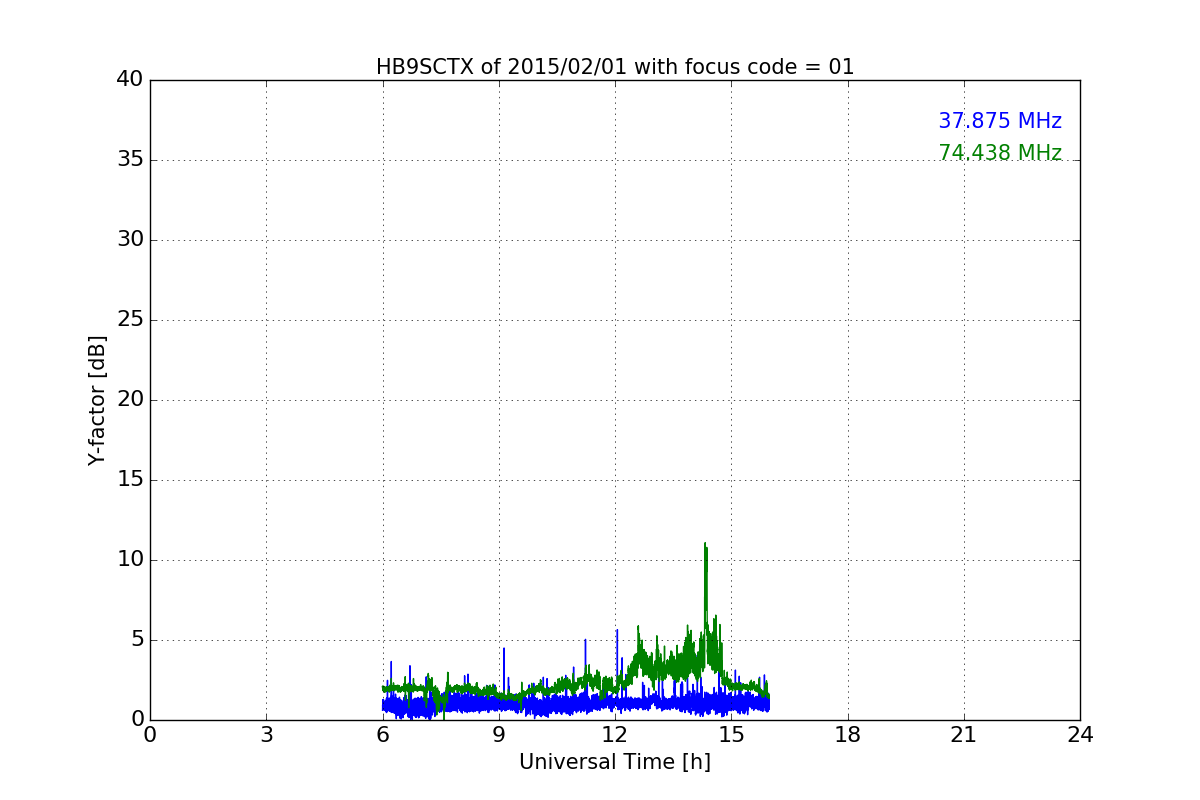Click y-axis tick label 20
This screenshot has width=1200, height=800.
tap(130, 399)
